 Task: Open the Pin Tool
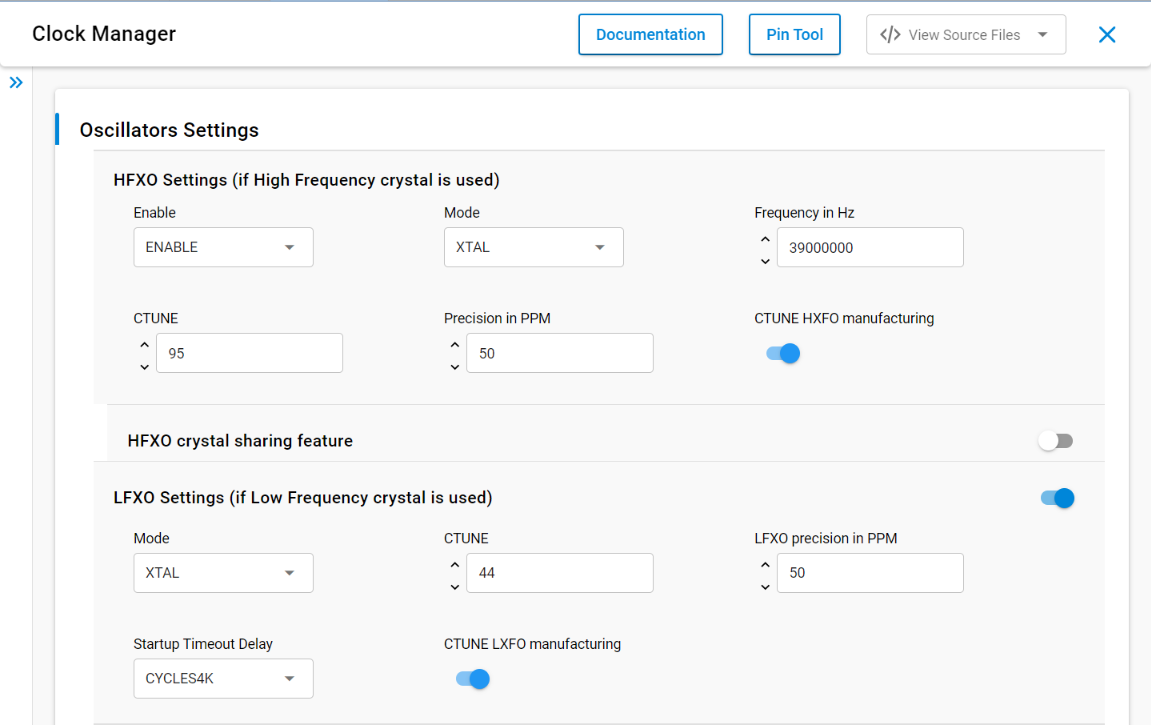[x=794, y=35]
